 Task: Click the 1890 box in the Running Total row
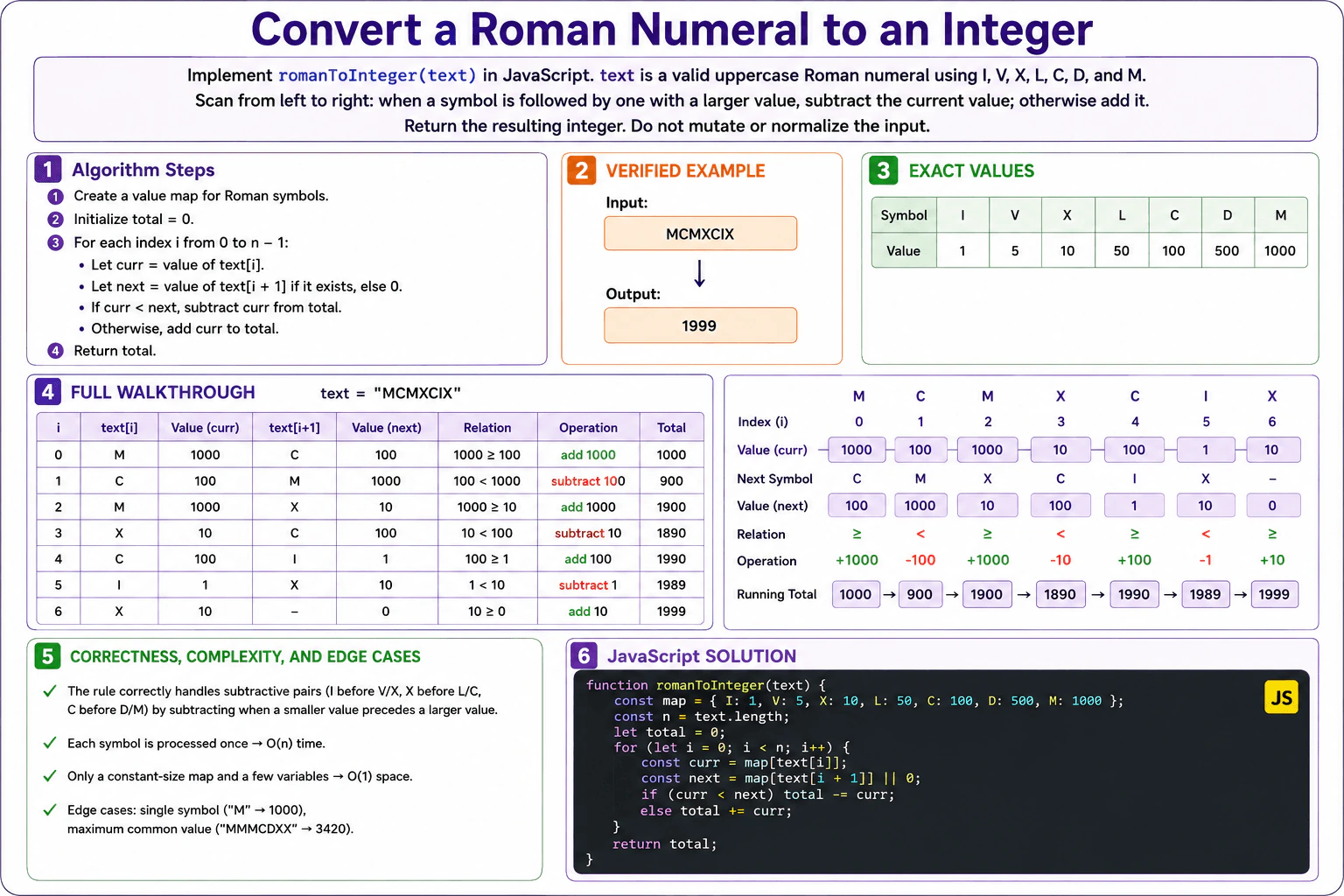(1060, 594)
